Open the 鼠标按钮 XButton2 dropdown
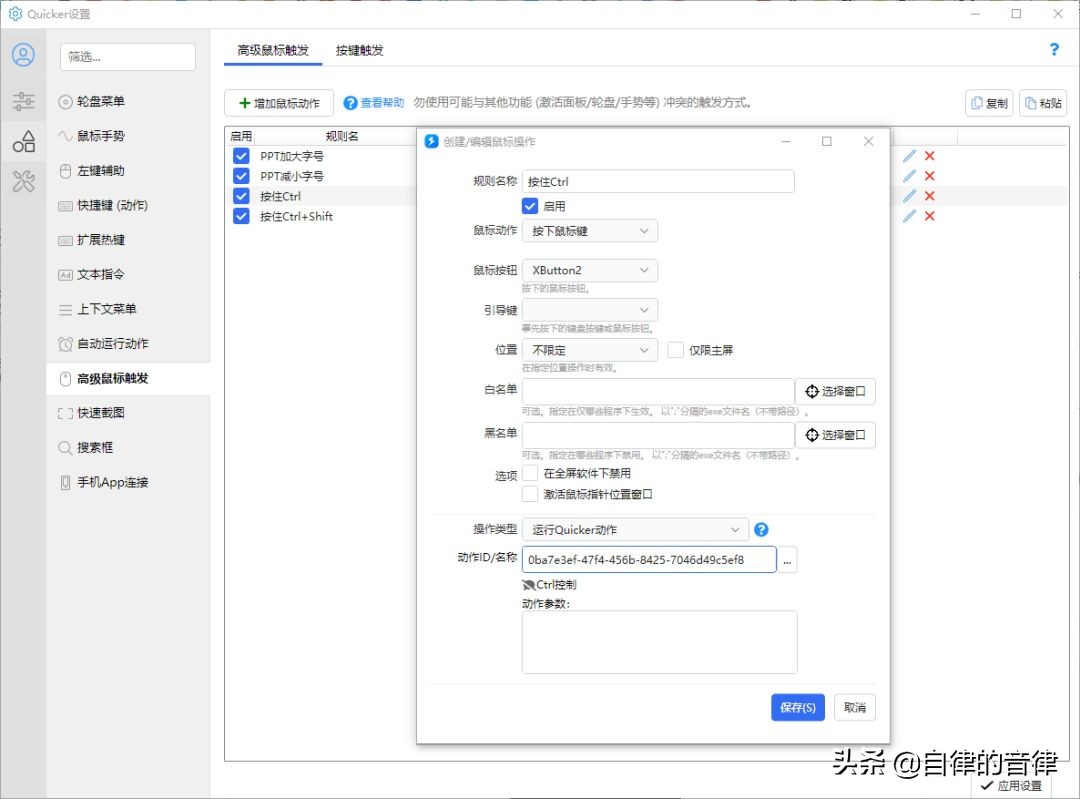This screenshot has width=1080, height=799. pyautogui.click(x=590, y=270)
